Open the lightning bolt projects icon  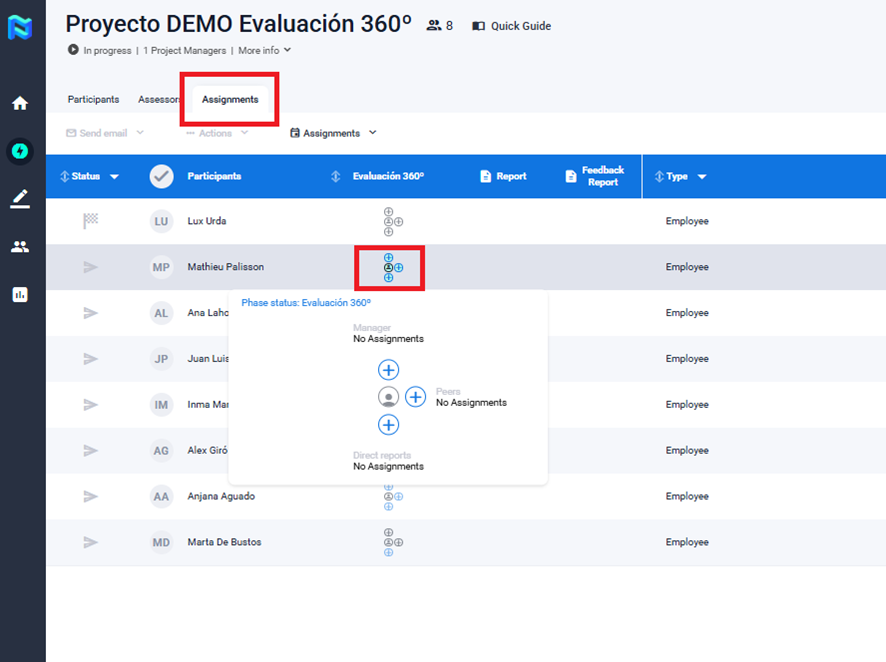(20, 151)
